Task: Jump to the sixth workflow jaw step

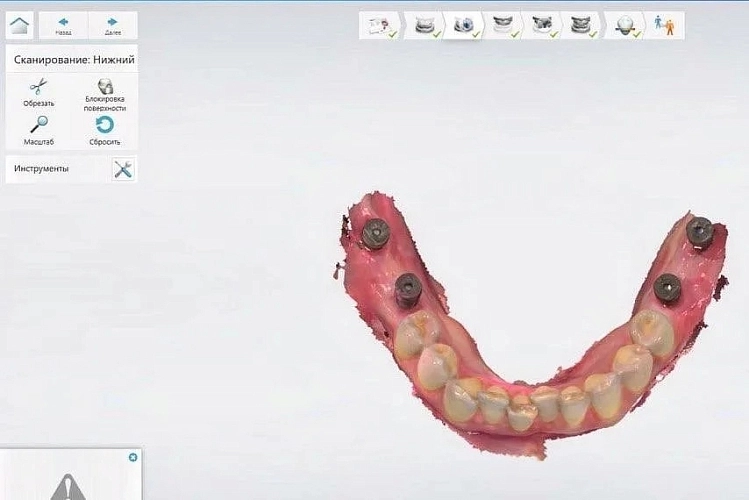Action: 580,26
